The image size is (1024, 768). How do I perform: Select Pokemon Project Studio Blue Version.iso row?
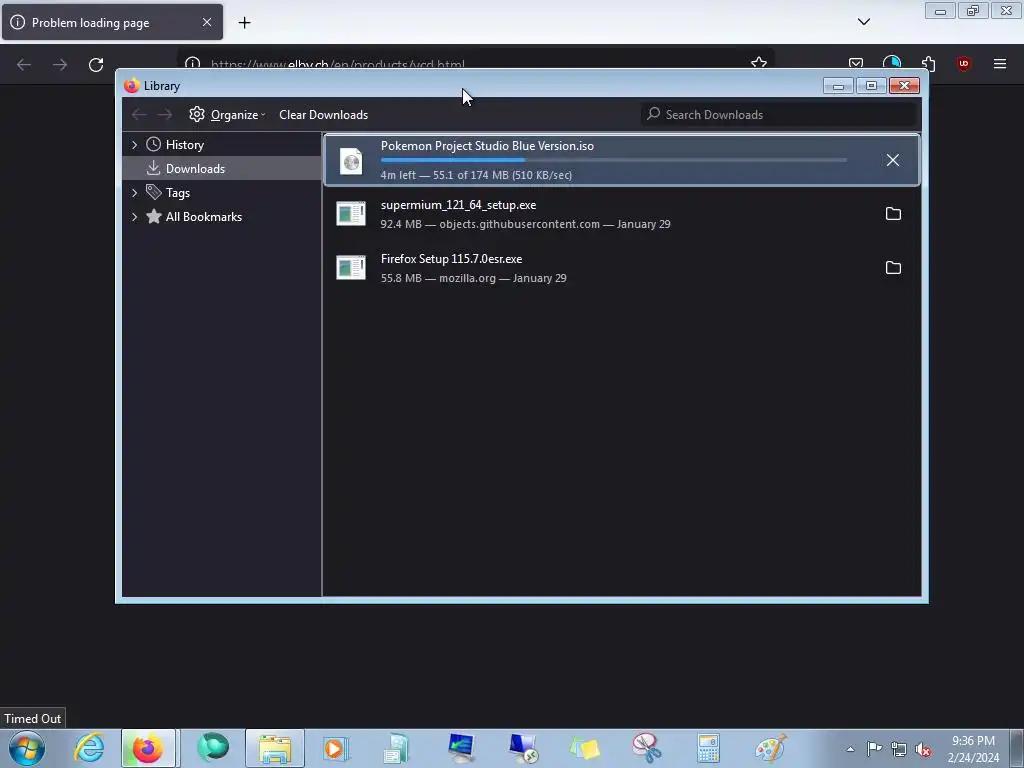click(x=621, y=160)
